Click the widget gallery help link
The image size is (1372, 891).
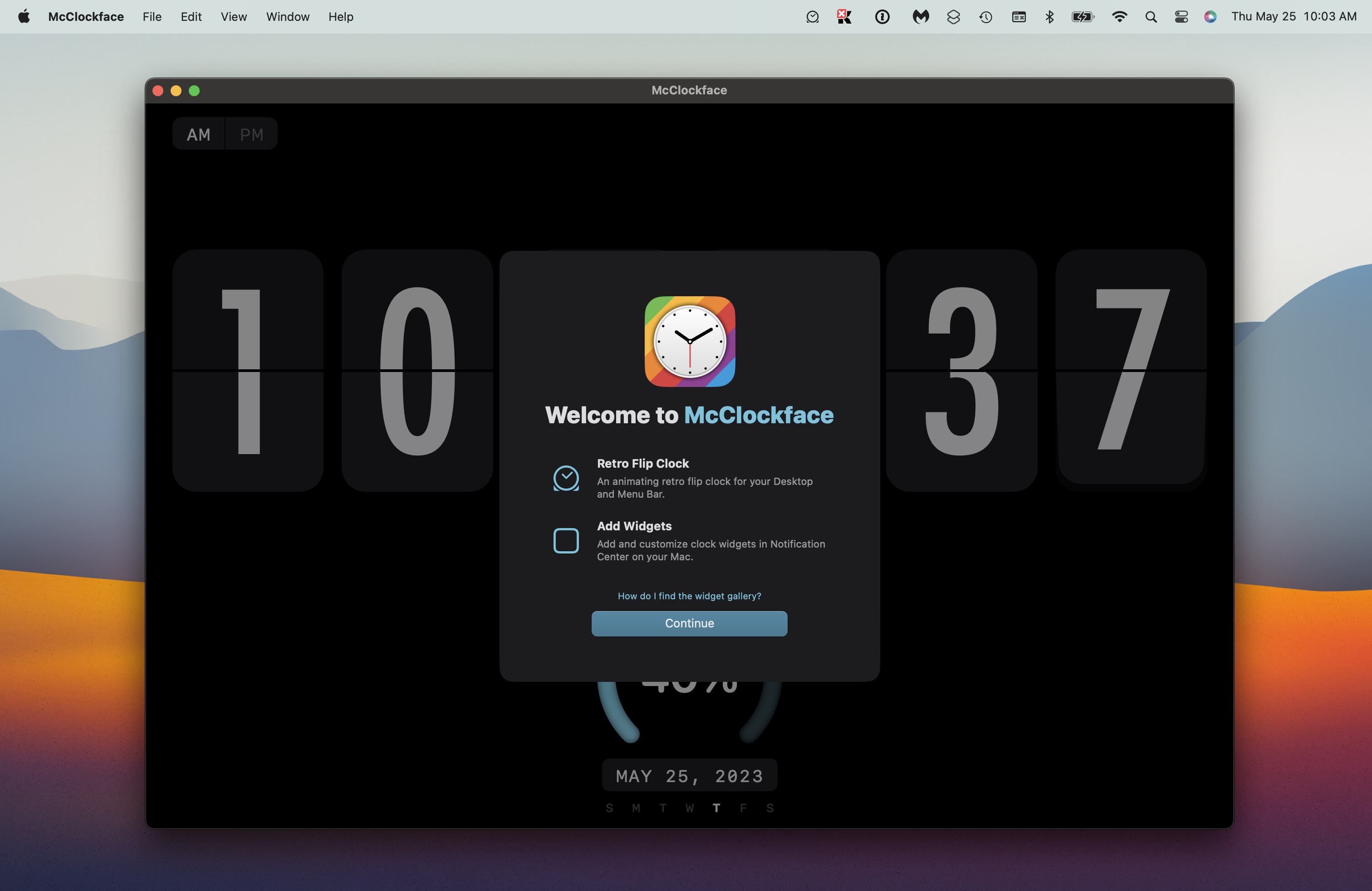pos(689,596)
